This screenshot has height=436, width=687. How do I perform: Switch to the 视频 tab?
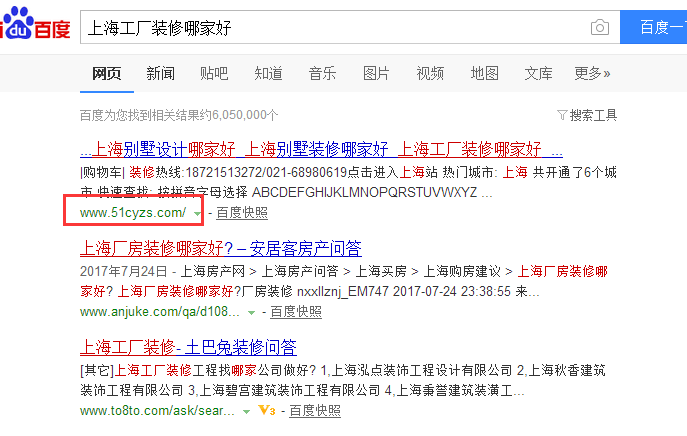[x=430, y=73]
